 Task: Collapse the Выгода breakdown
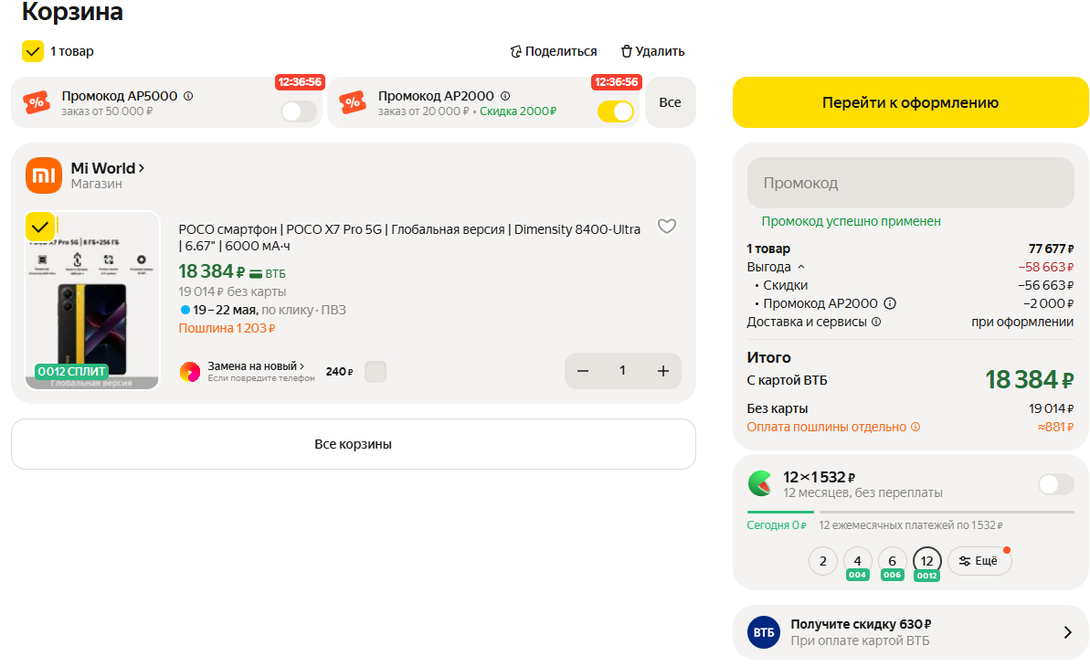click(x=801, y=267)
